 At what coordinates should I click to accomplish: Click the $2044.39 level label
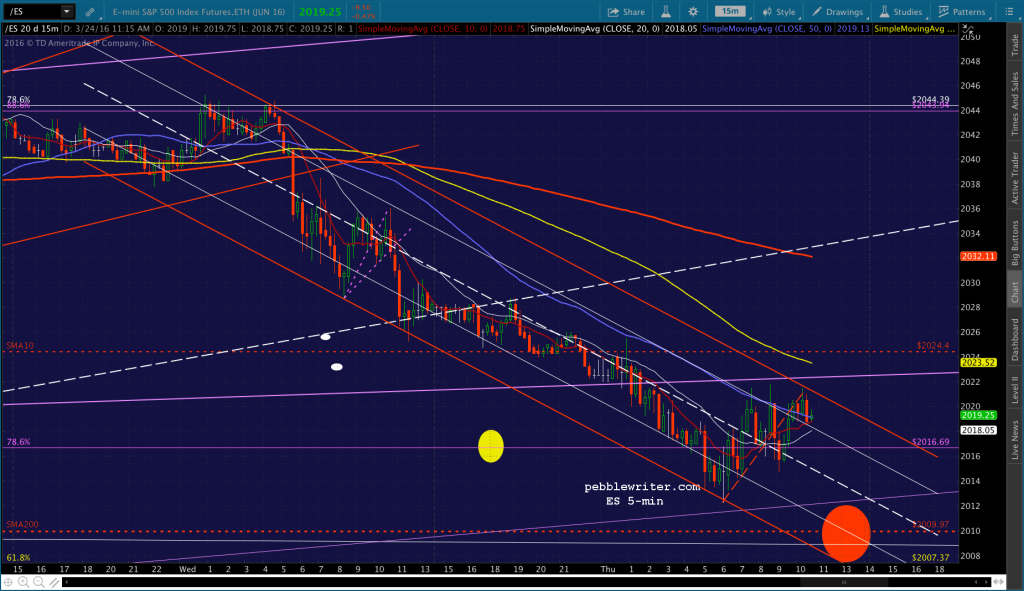click(931, 99)
